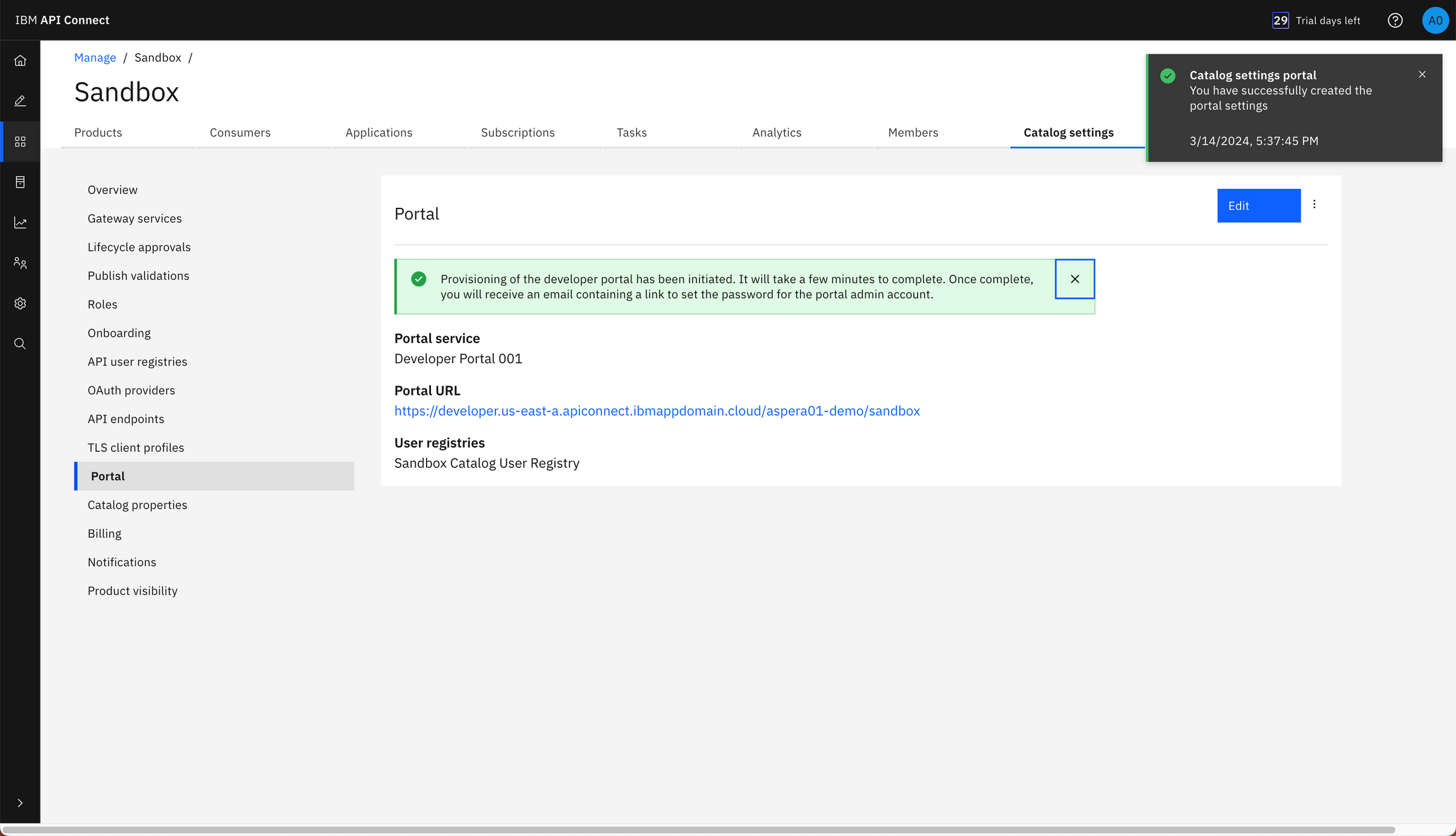The width and height of the screenshot is (1456, 836).
Task: Open the Resources icon in sidebar
Action: (20, 182)
